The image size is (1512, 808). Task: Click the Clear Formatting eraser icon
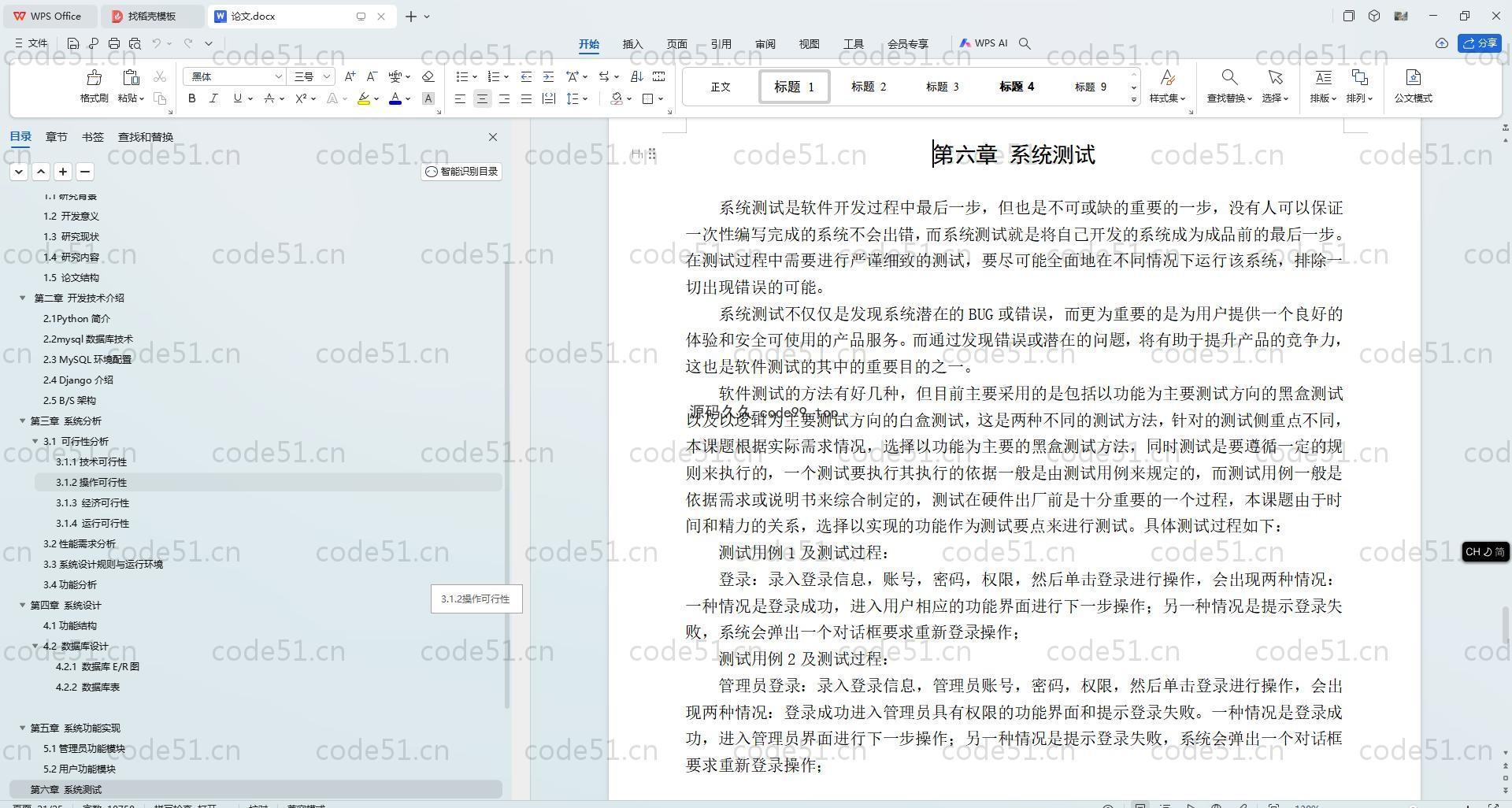(x=428, y=76)
